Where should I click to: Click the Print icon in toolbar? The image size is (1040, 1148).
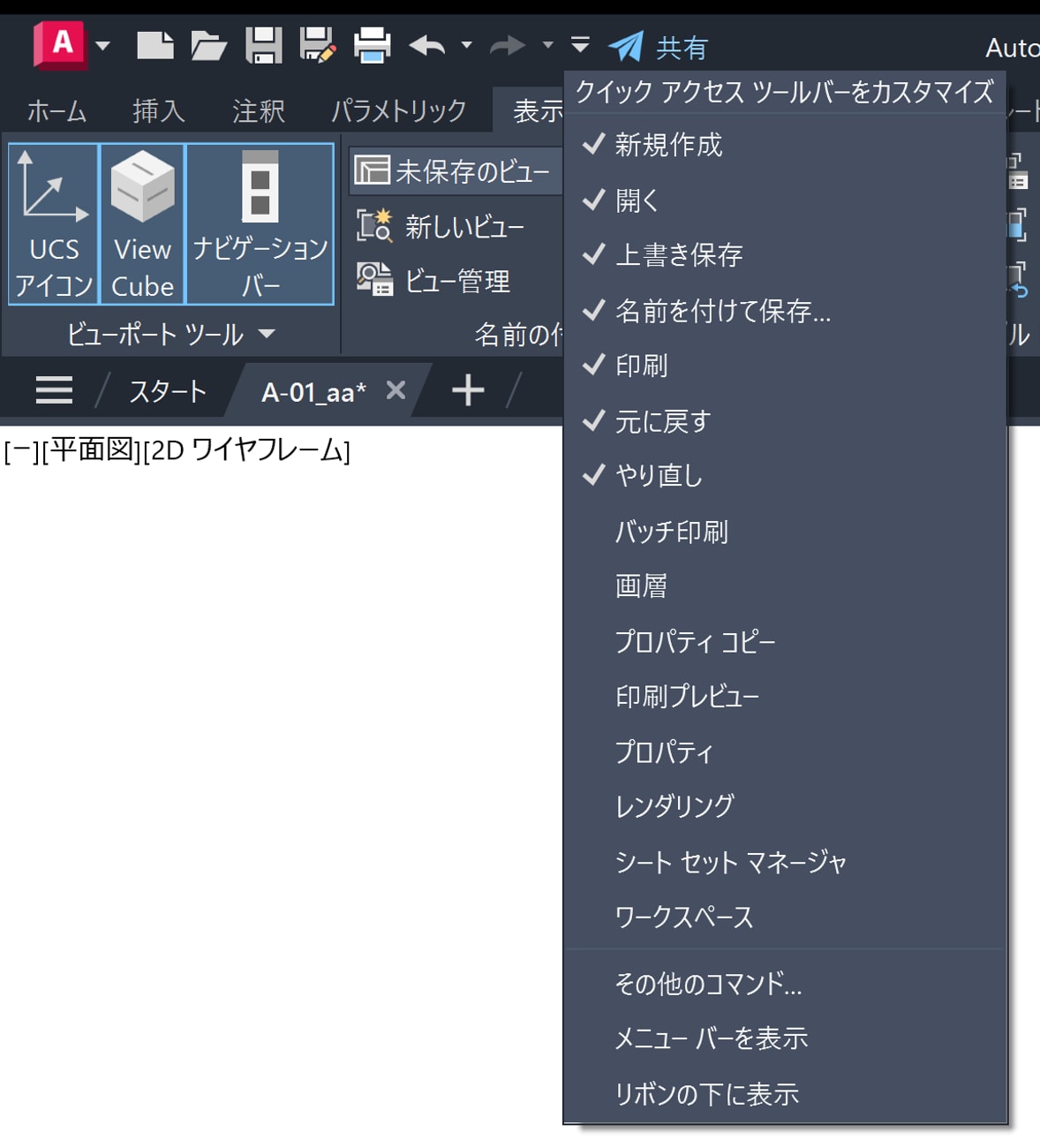(x=372, y=45)
